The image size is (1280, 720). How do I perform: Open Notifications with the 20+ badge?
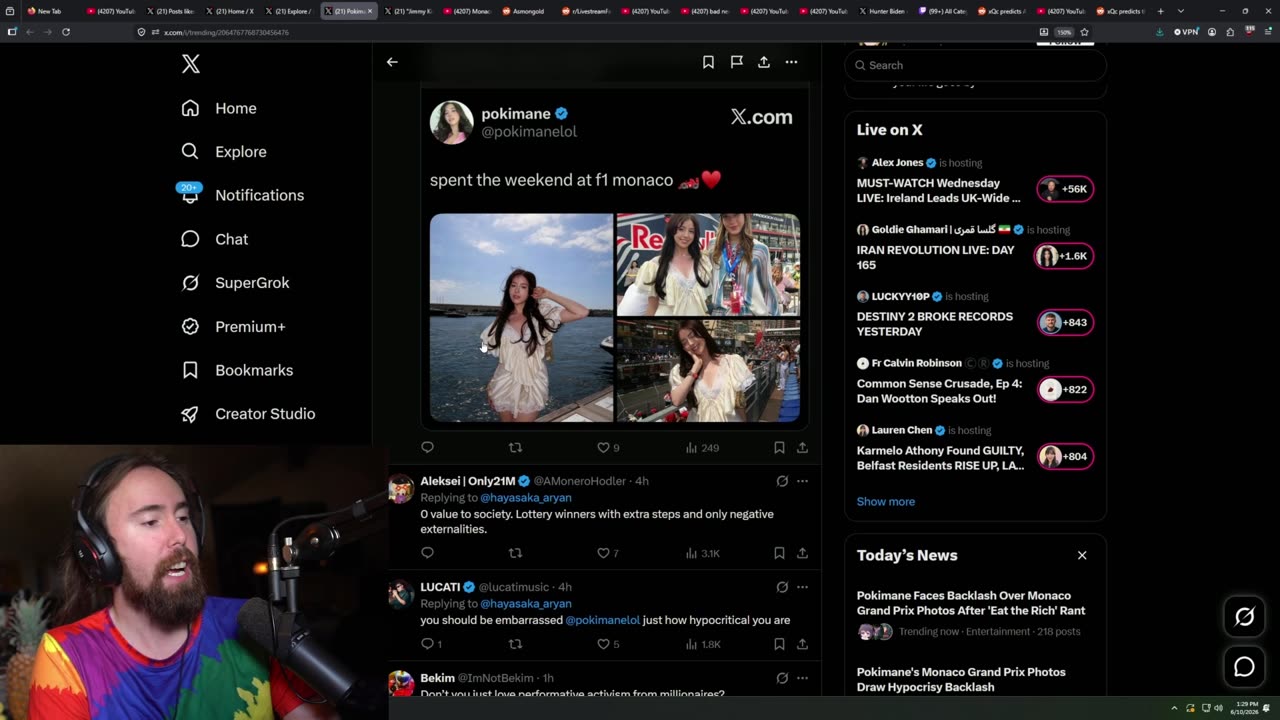coord(242,195)
